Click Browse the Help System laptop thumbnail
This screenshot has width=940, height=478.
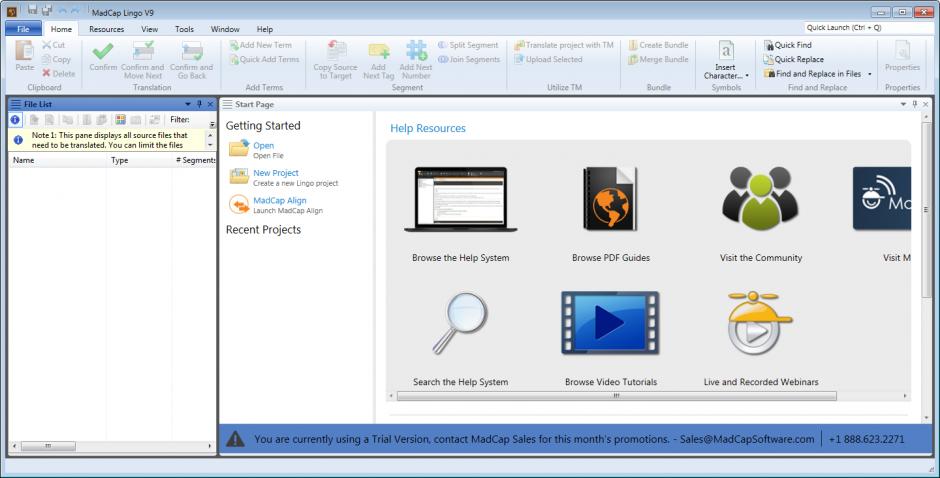[460, 199]
